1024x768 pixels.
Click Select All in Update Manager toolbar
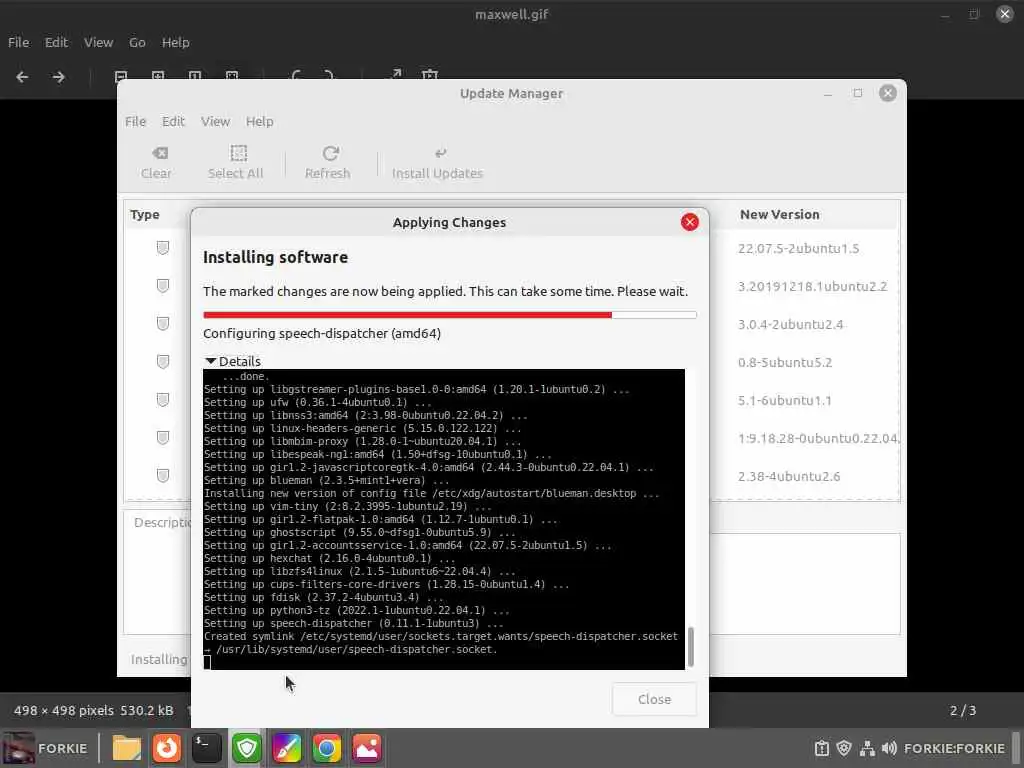[236, 163]
